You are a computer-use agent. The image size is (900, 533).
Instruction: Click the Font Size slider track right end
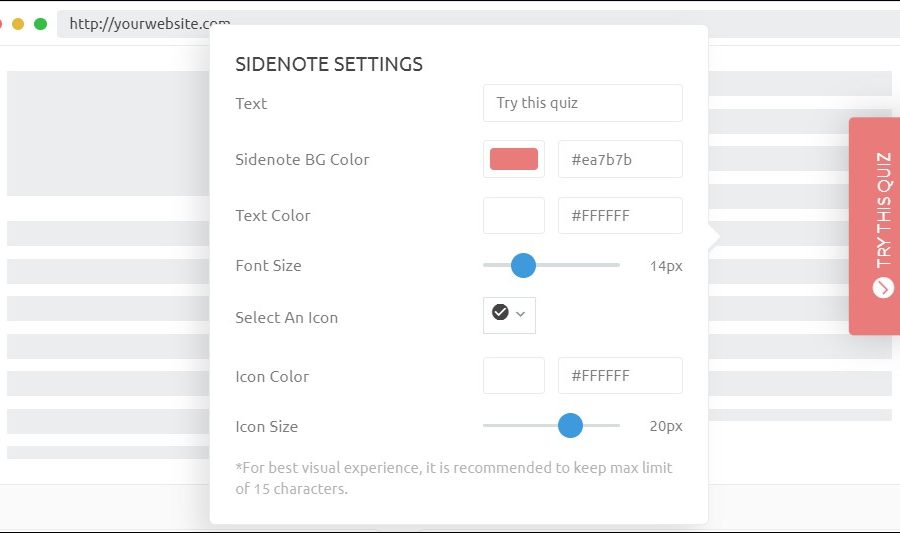pyautogui.click(x=615, y=265)
